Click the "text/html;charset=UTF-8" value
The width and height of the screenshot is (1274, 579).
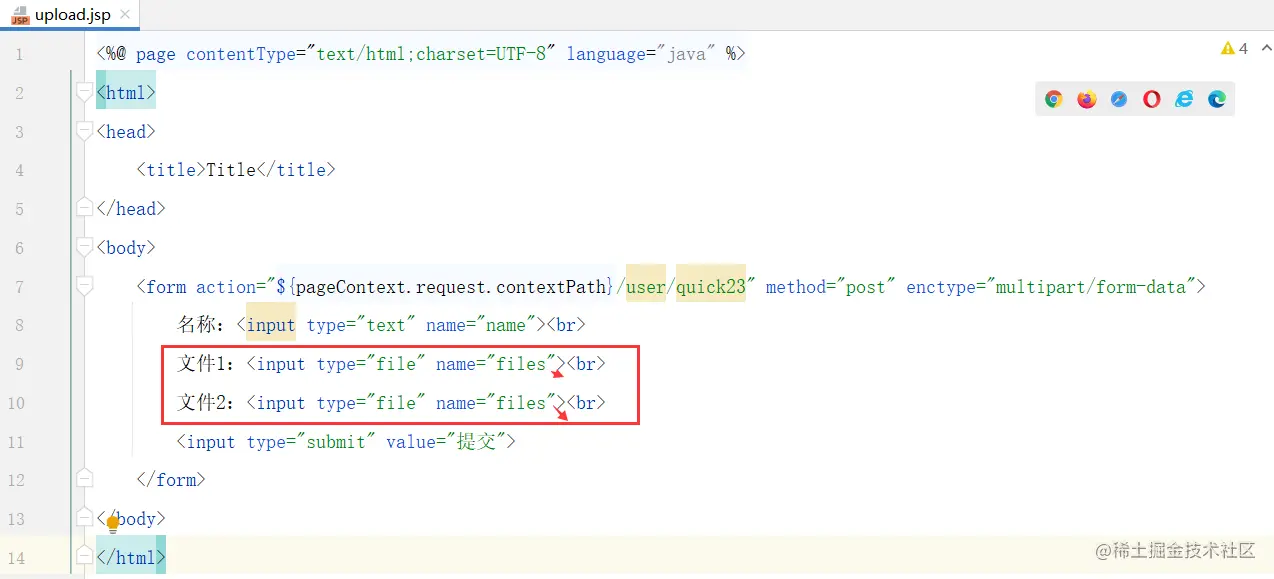point(431,54)
